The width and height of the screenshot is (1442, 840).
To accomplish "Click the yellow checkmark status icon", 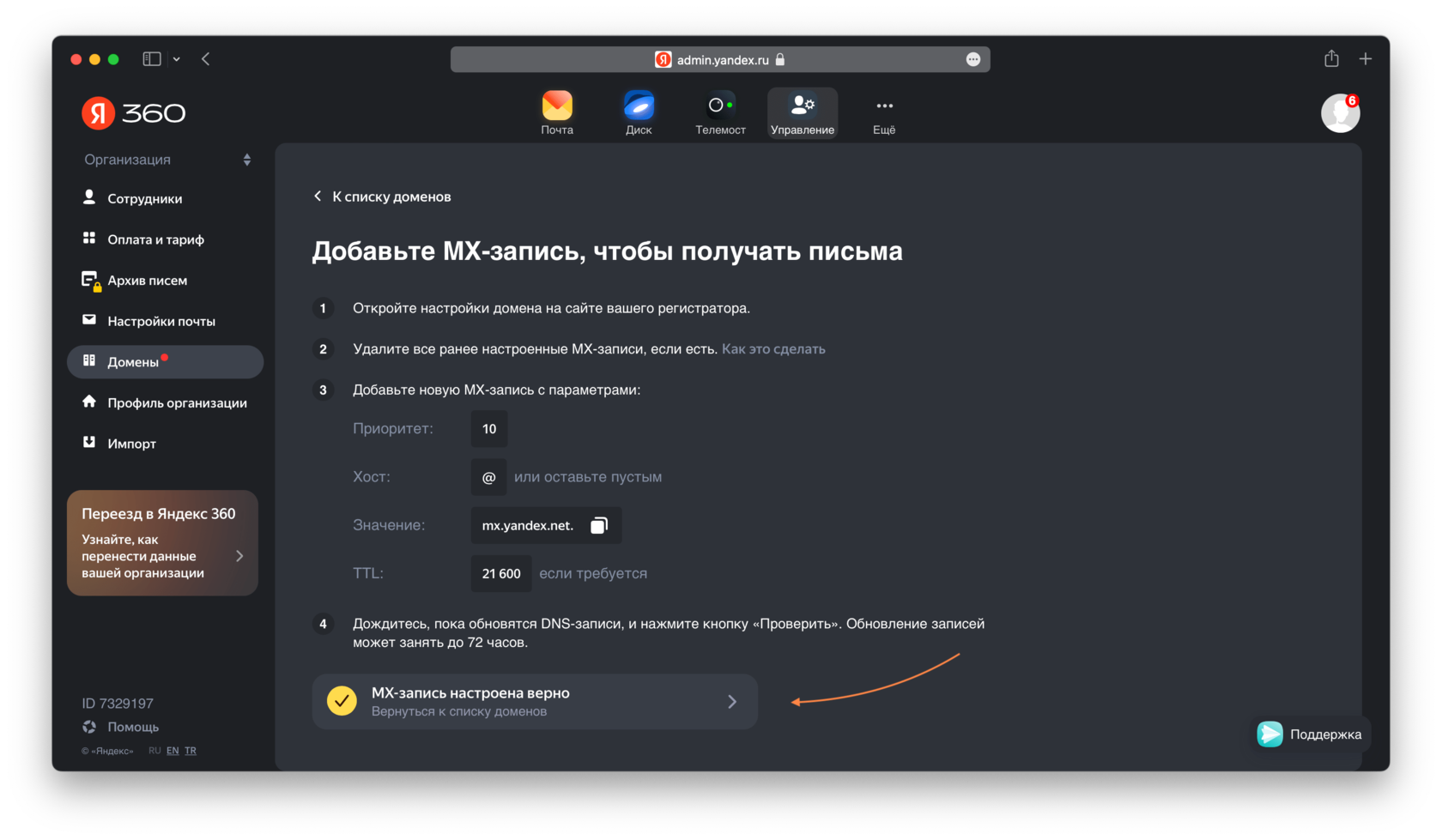I will coord(342,701).
